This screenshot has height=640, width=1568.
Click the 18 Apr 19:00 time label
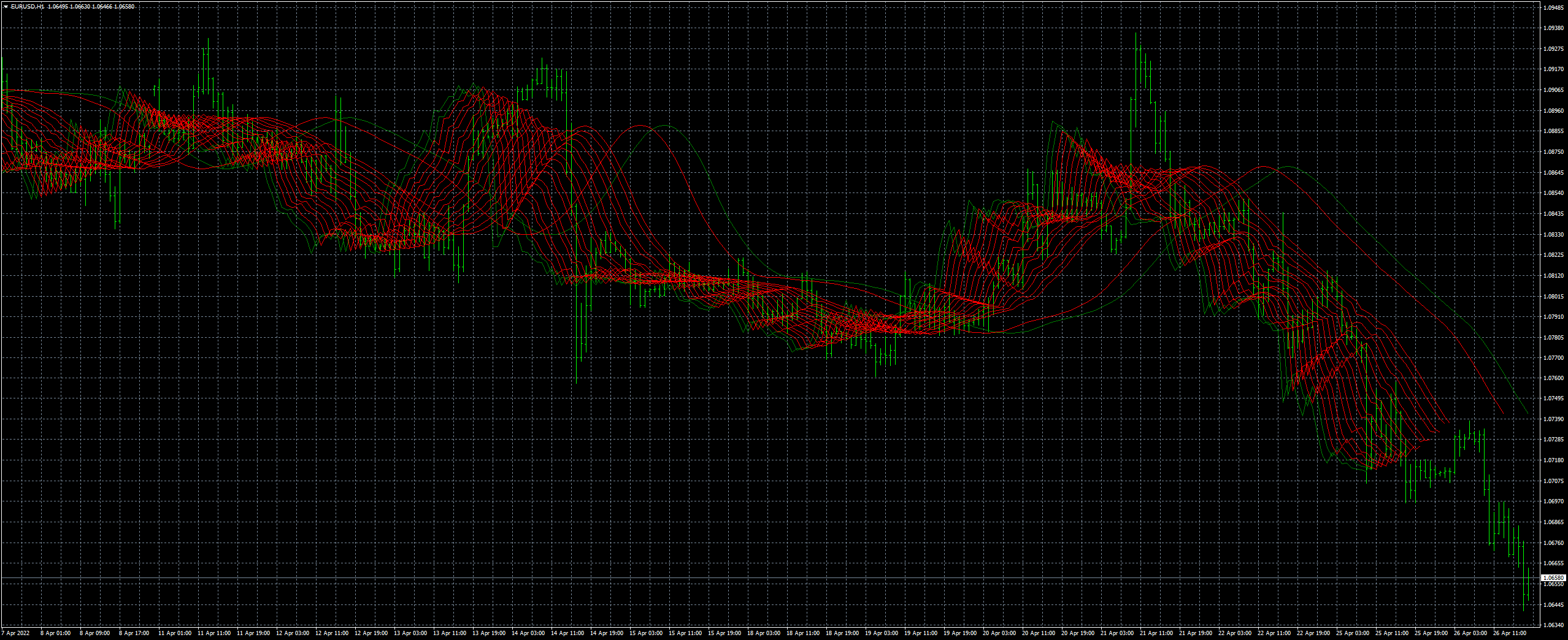tap(842, 633)
